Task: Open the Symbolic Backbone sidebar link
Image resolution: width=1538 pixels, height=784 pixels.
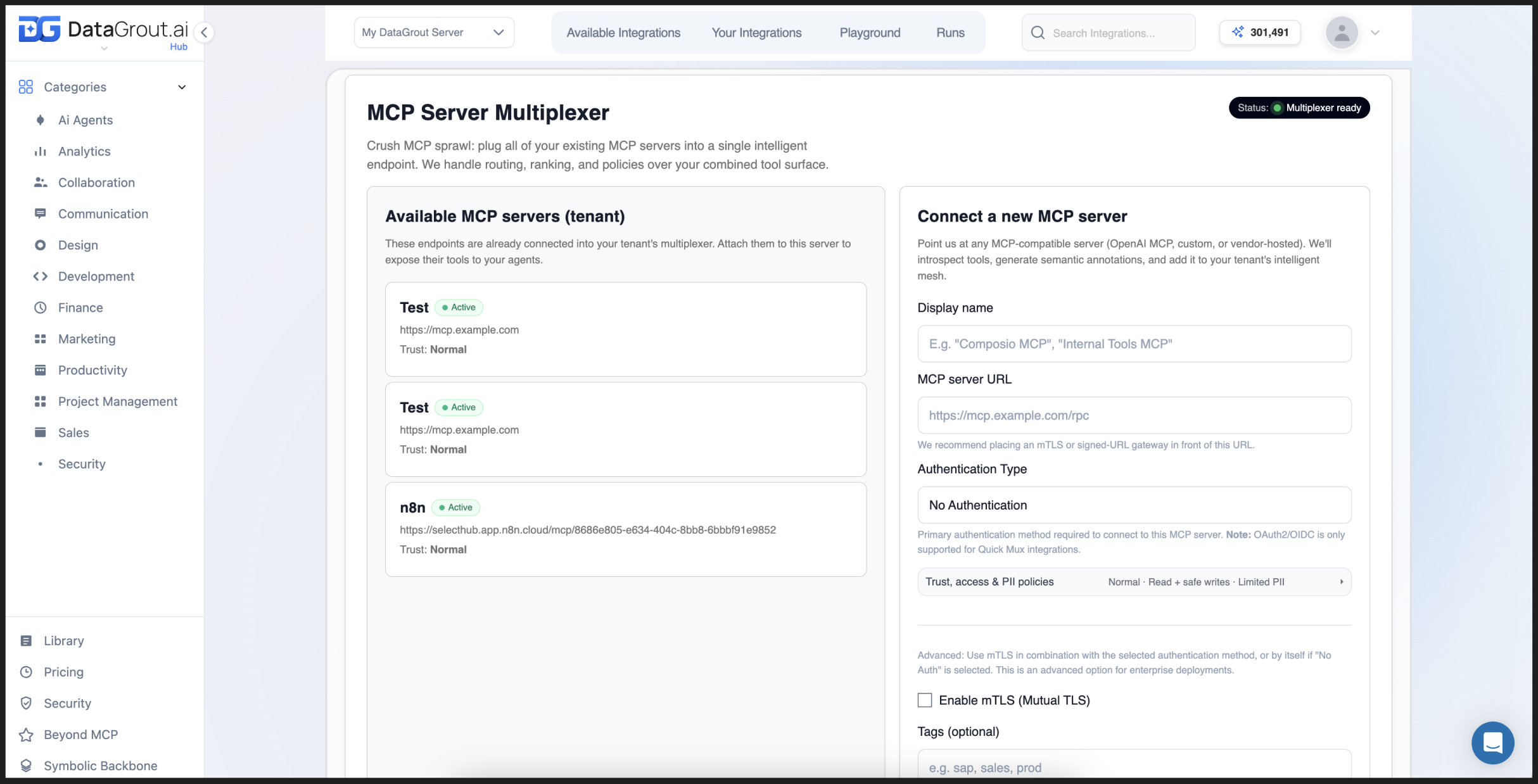Action: tap(100, 766)
